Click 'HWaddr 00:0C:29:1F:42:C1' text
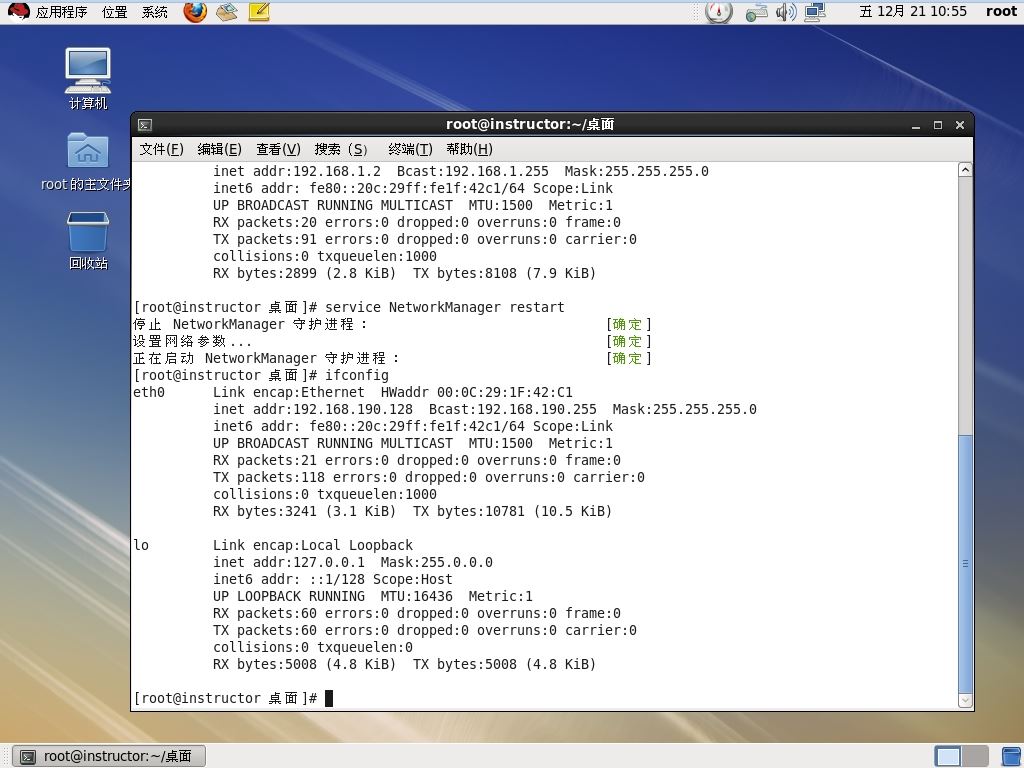Image resolution: width=1024 pixels, height=768 pixels. coord(477,392)
